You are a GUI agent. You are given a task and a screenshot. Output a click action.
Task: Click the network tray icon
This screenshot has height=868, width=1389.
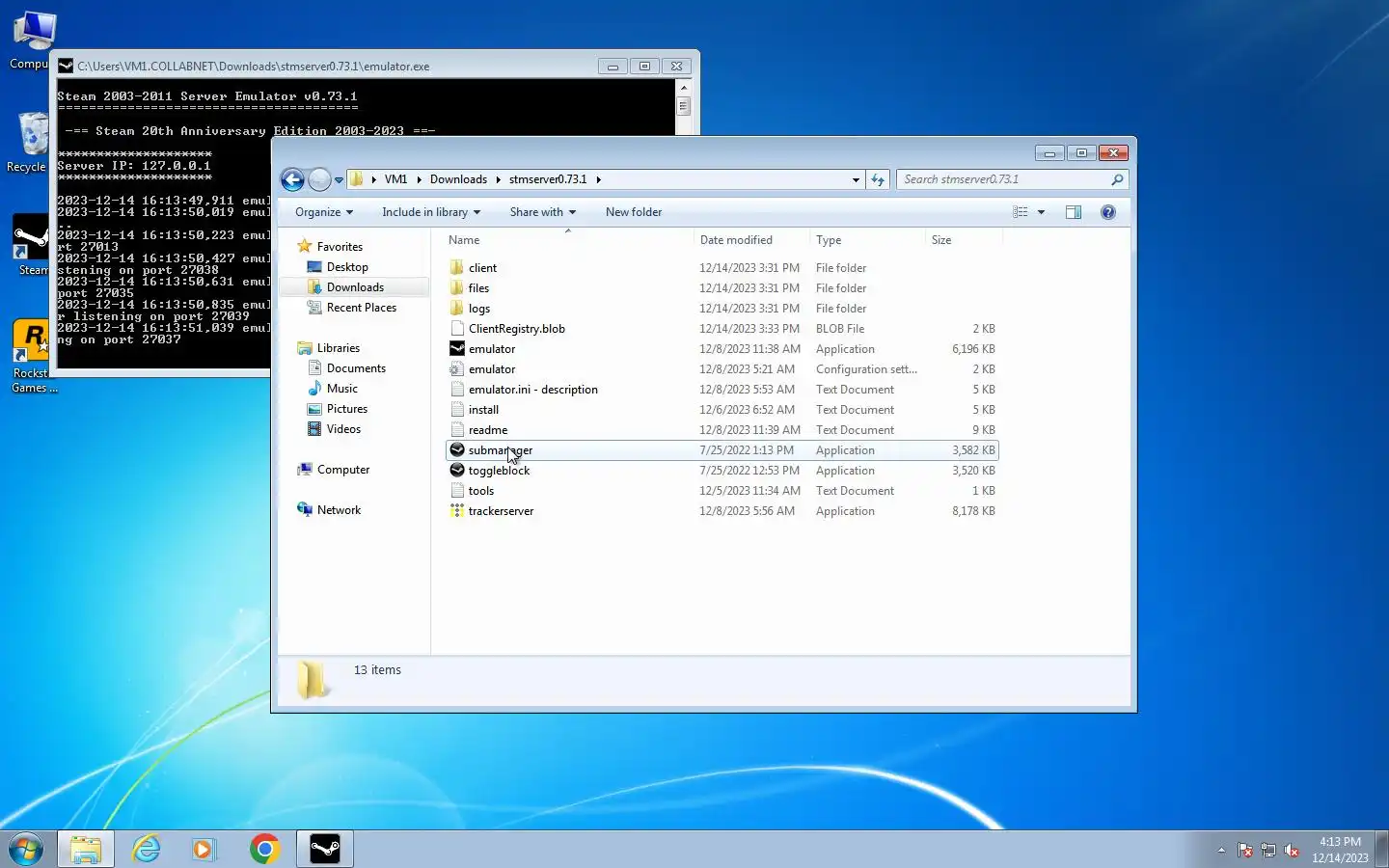[1268, 850]
